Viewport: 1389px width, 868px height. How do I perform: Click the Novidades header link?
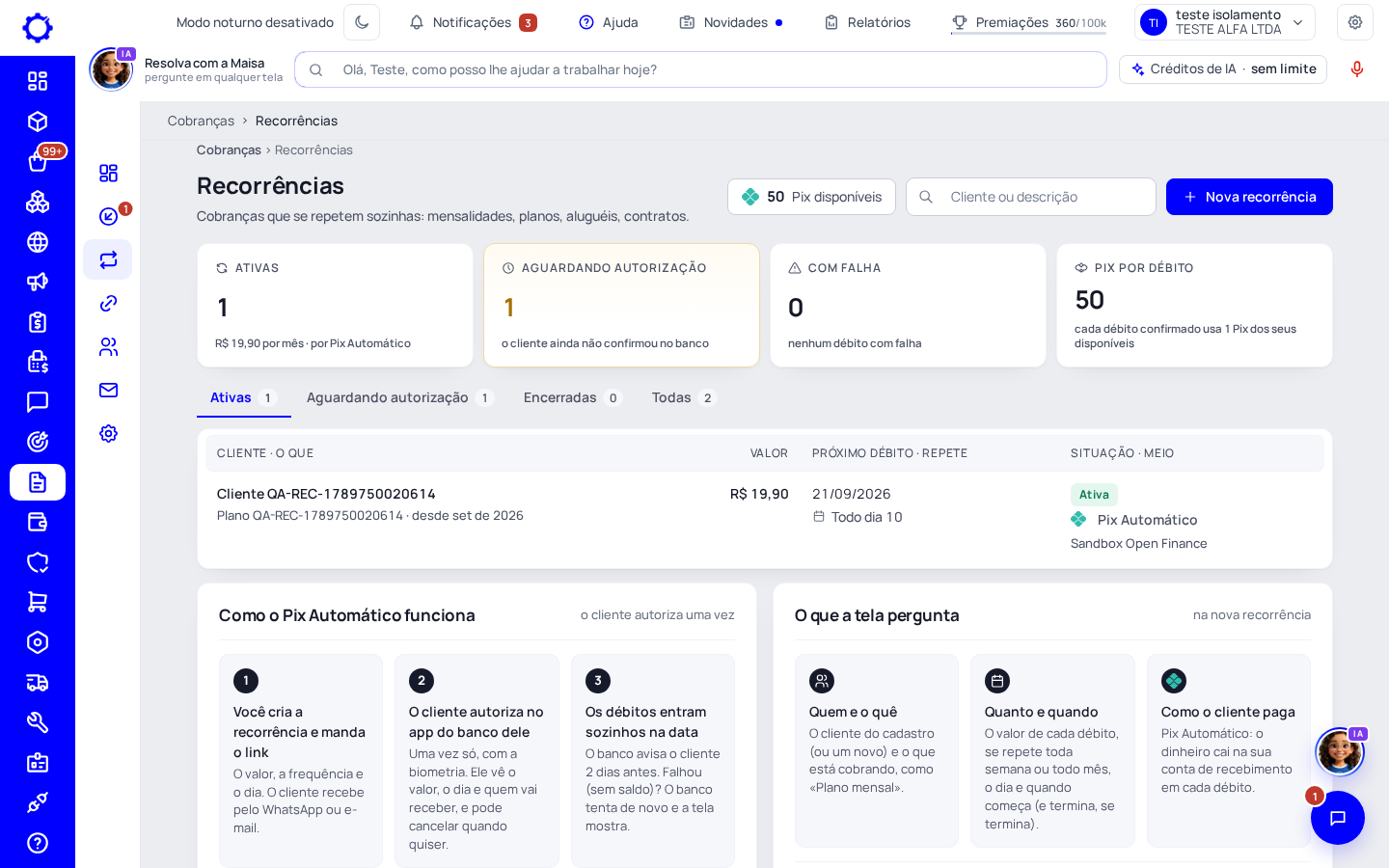pyautogui.click(x=730, y=22)
